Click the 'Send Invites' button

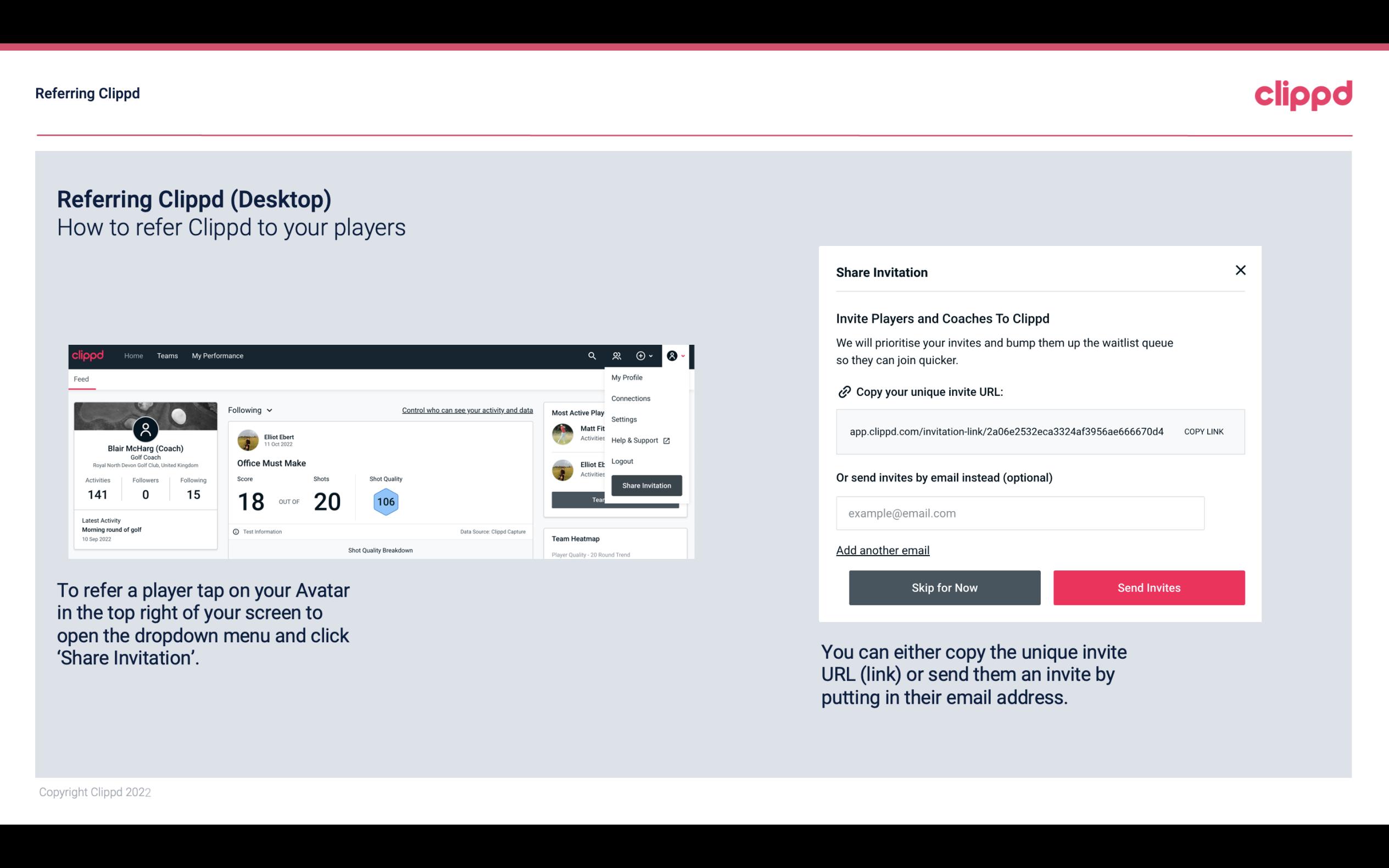[x=1149, y=587]
